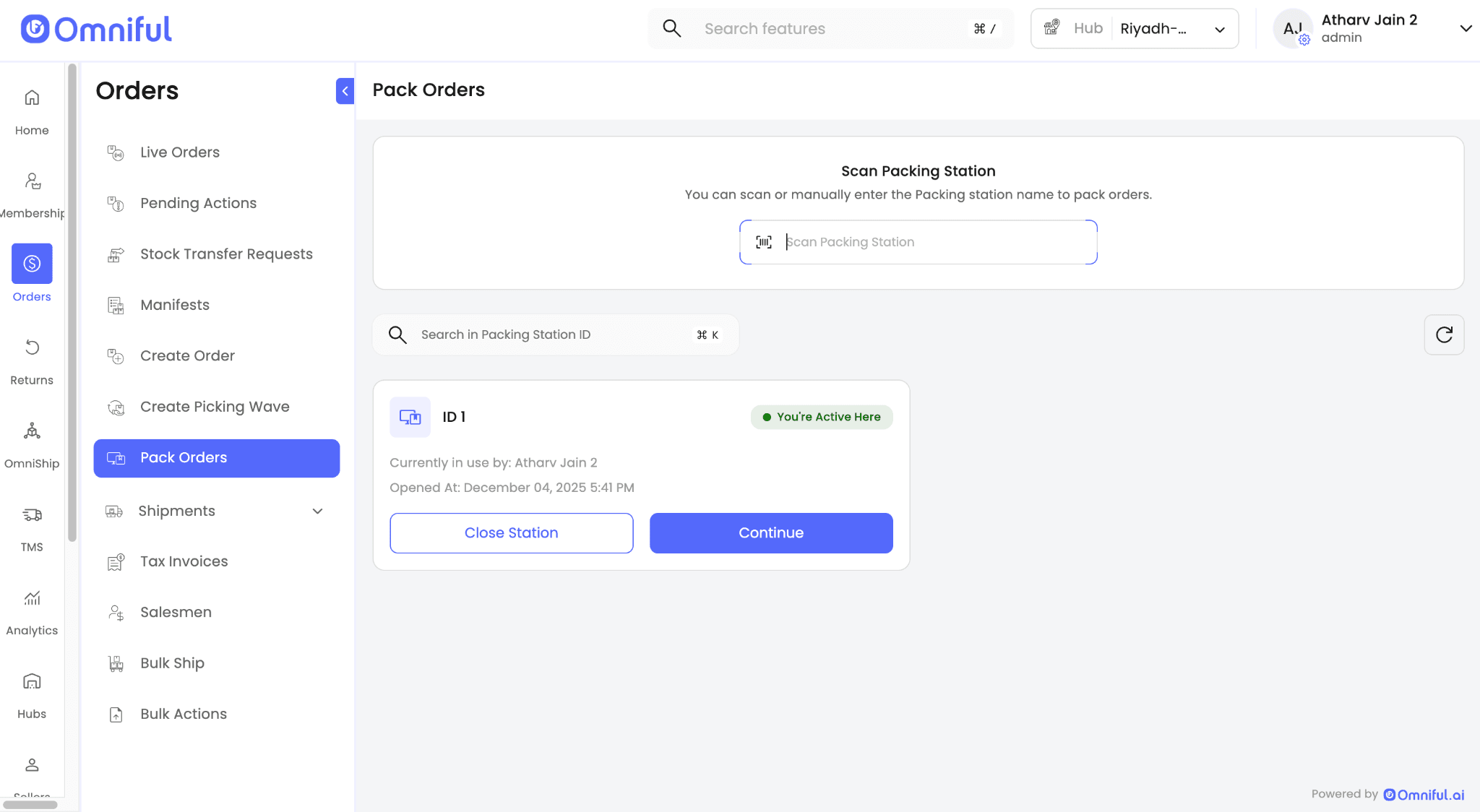Open Home from the sidebar icon
Viewport: 1480px width, 812px height.
(32, 98)
